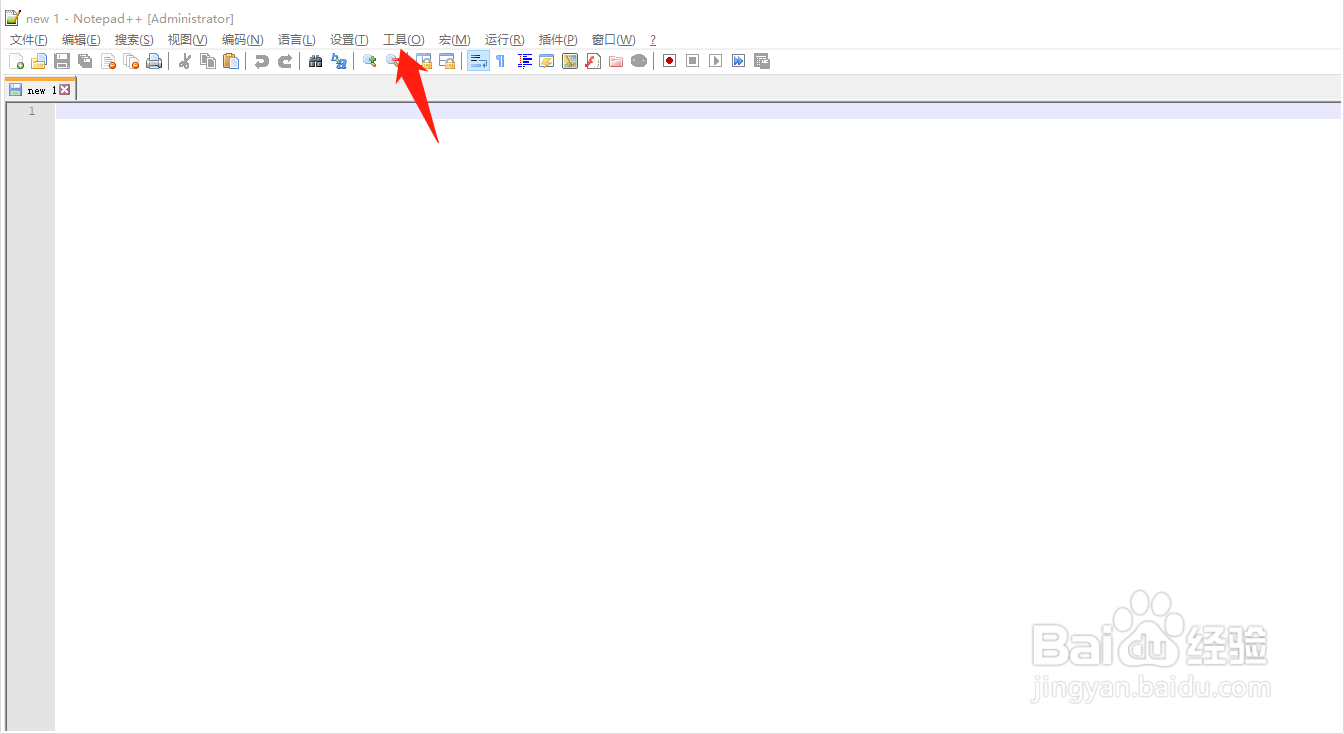Viewport: 1344px width, 734px height.
Task: Run macro multiple times icon
Action: (x=739, y=61)
